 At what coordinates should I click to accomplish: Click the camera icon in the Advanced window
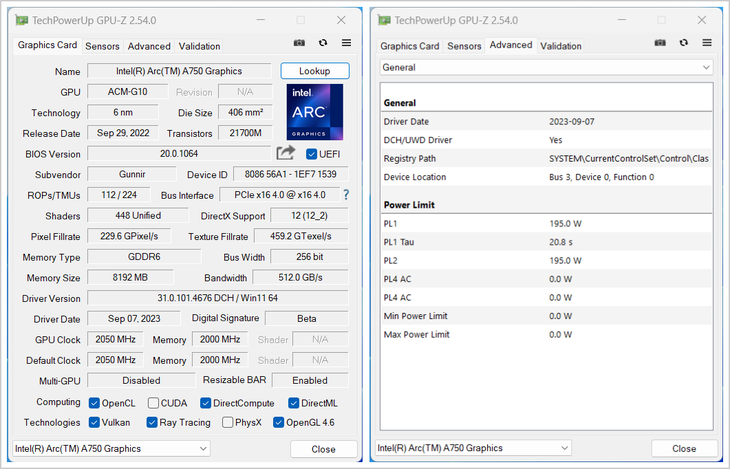(662, 44)
